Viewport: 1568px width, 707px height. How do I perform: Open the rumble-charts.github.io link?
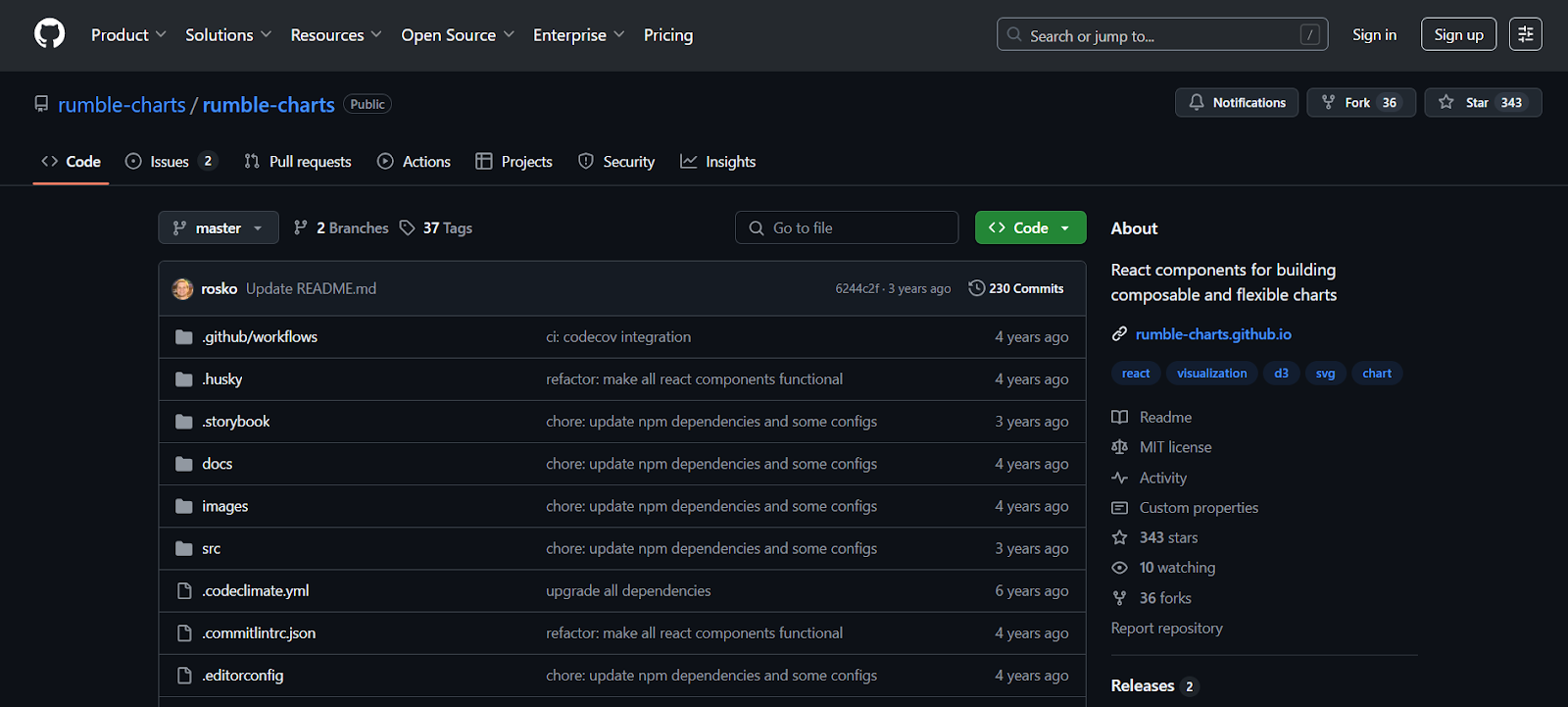coord(1212,334)
